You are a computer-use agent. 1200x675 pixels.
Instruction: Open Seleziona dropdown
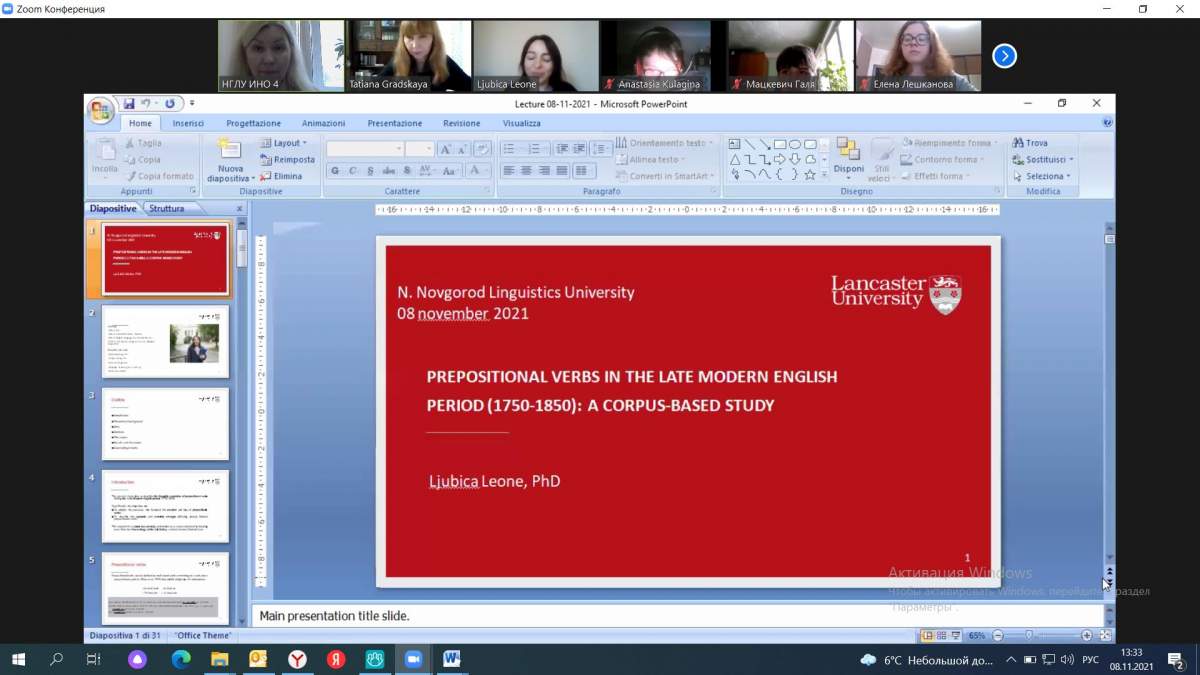[x=1041, y=176]
